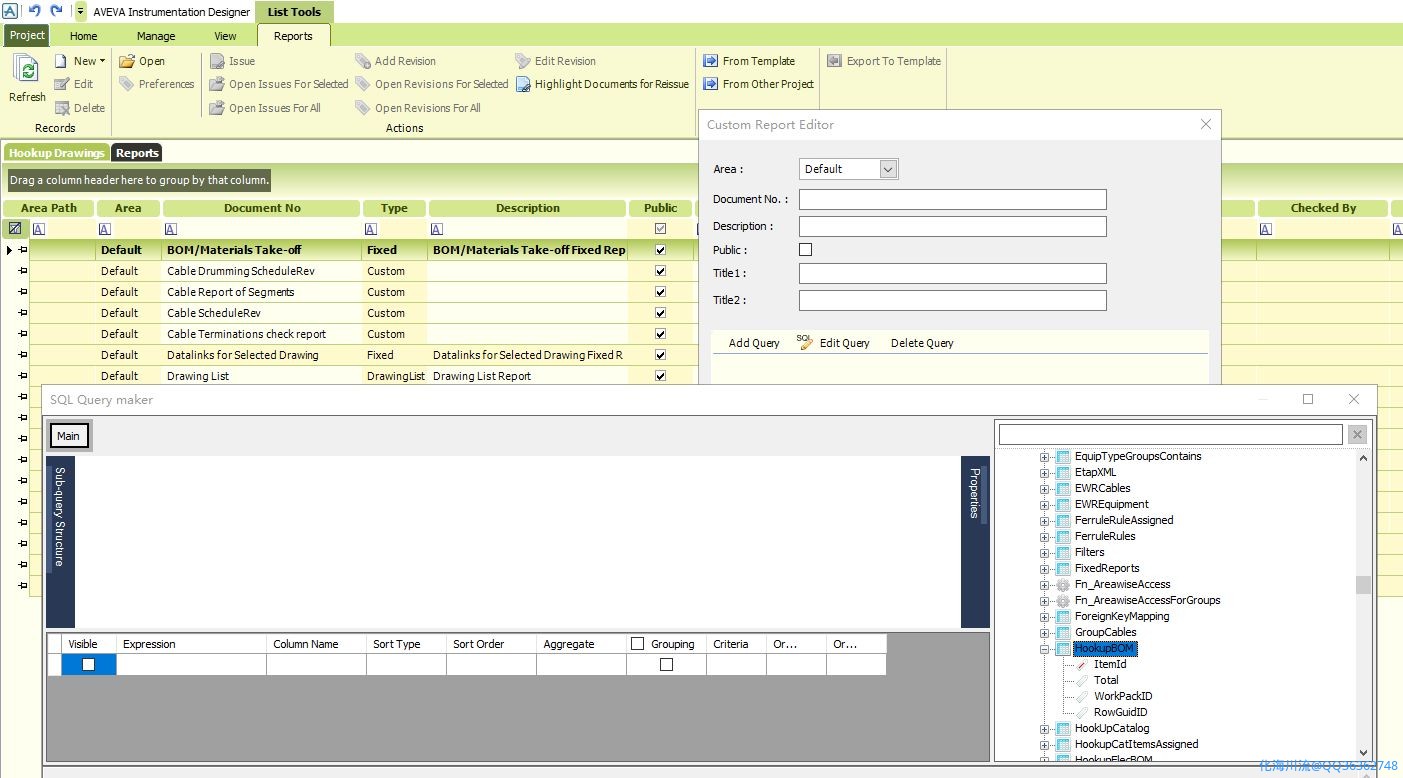The image size is (1403, 778).
Task: Open the Project tab
Action: 27,35
